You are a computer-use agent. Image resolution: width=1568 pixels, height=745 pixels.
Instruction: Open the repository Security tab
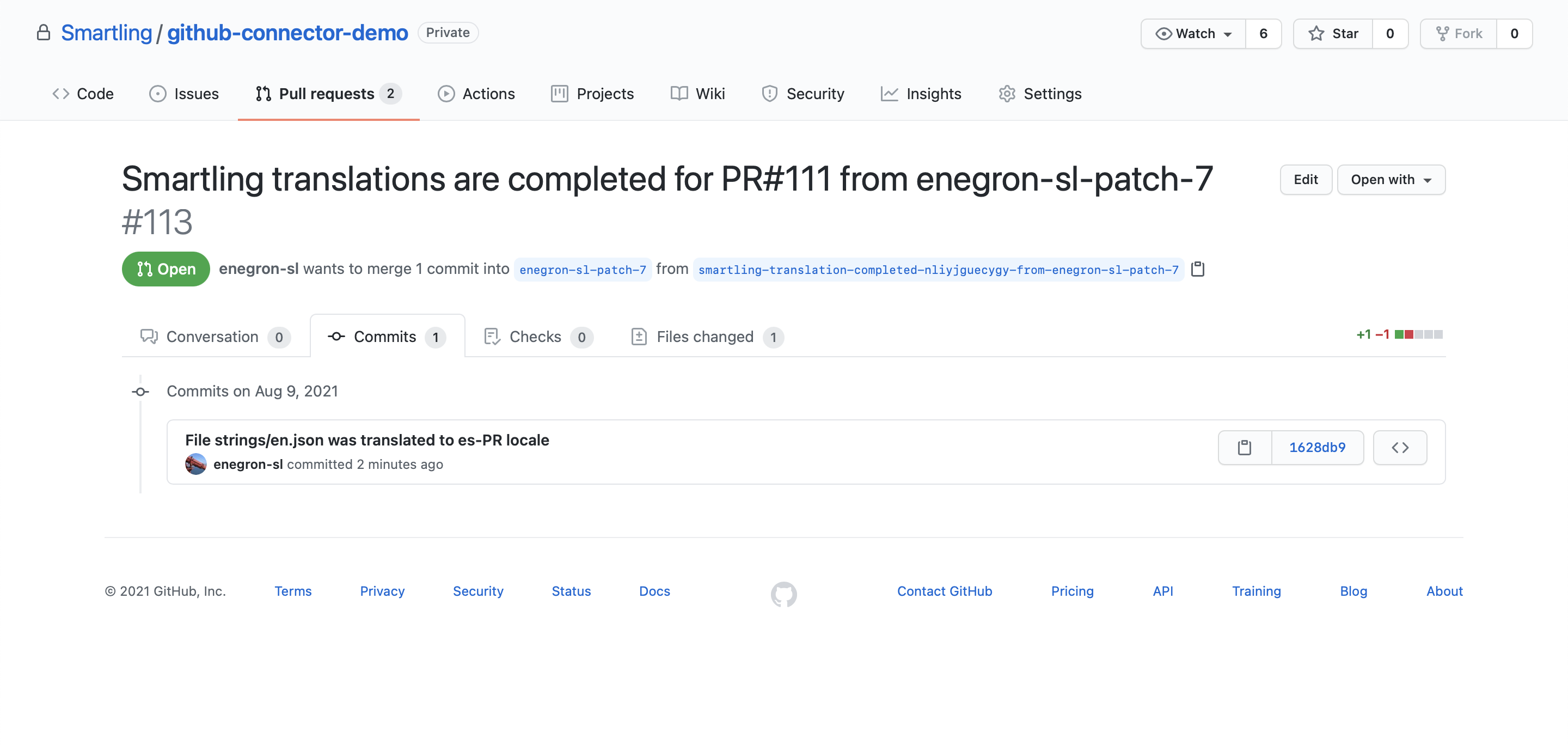point(803,94)
